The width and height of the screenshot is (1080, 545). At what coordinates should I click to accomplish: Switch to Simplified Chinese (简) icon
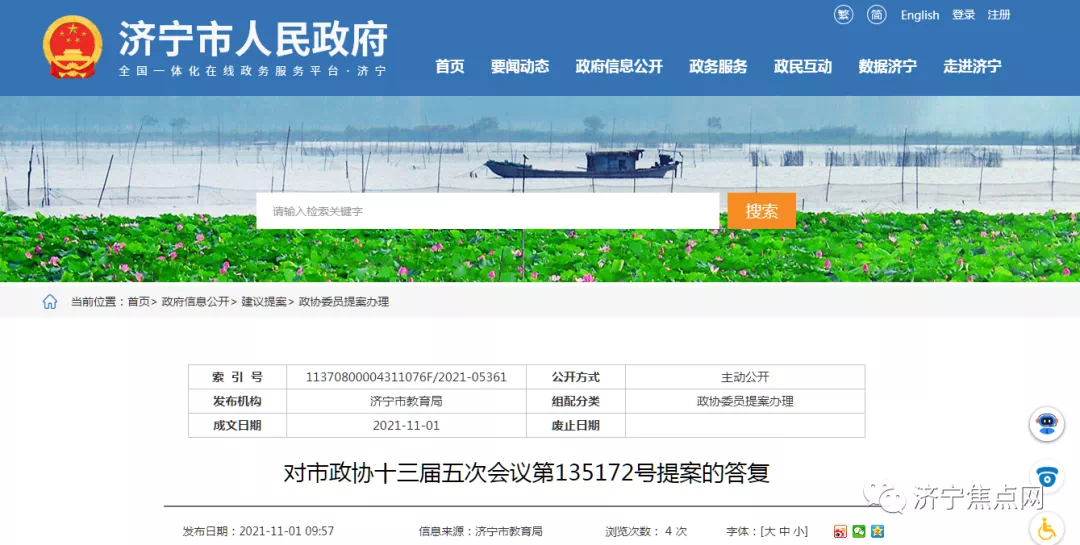tap(877, 14)
